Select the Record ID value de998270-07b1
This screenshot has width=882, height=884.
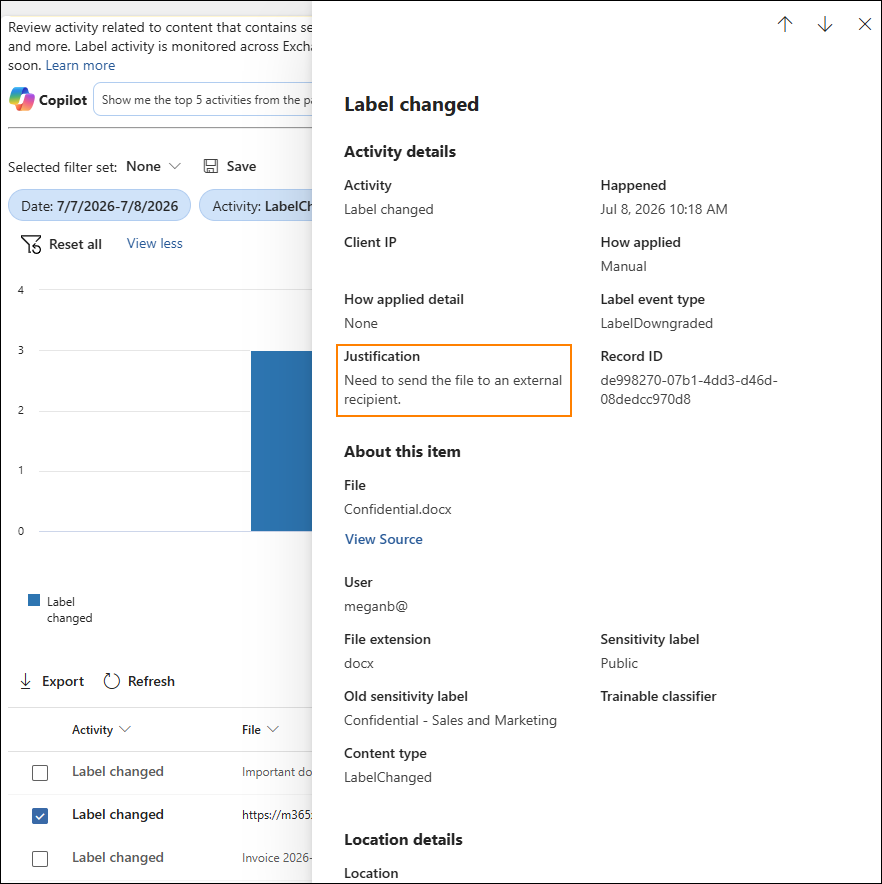click(x=689, y=390)
